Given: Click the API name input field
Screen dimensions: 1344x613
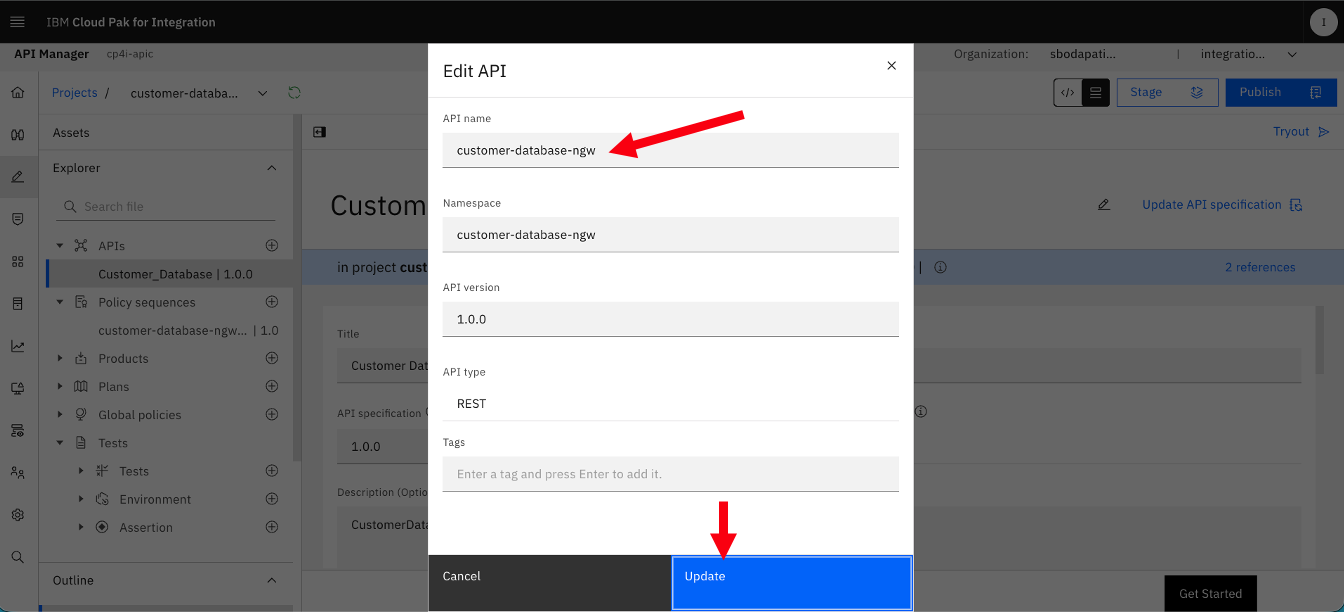Looking at the screenshot, I should click(x=671, y=150).
